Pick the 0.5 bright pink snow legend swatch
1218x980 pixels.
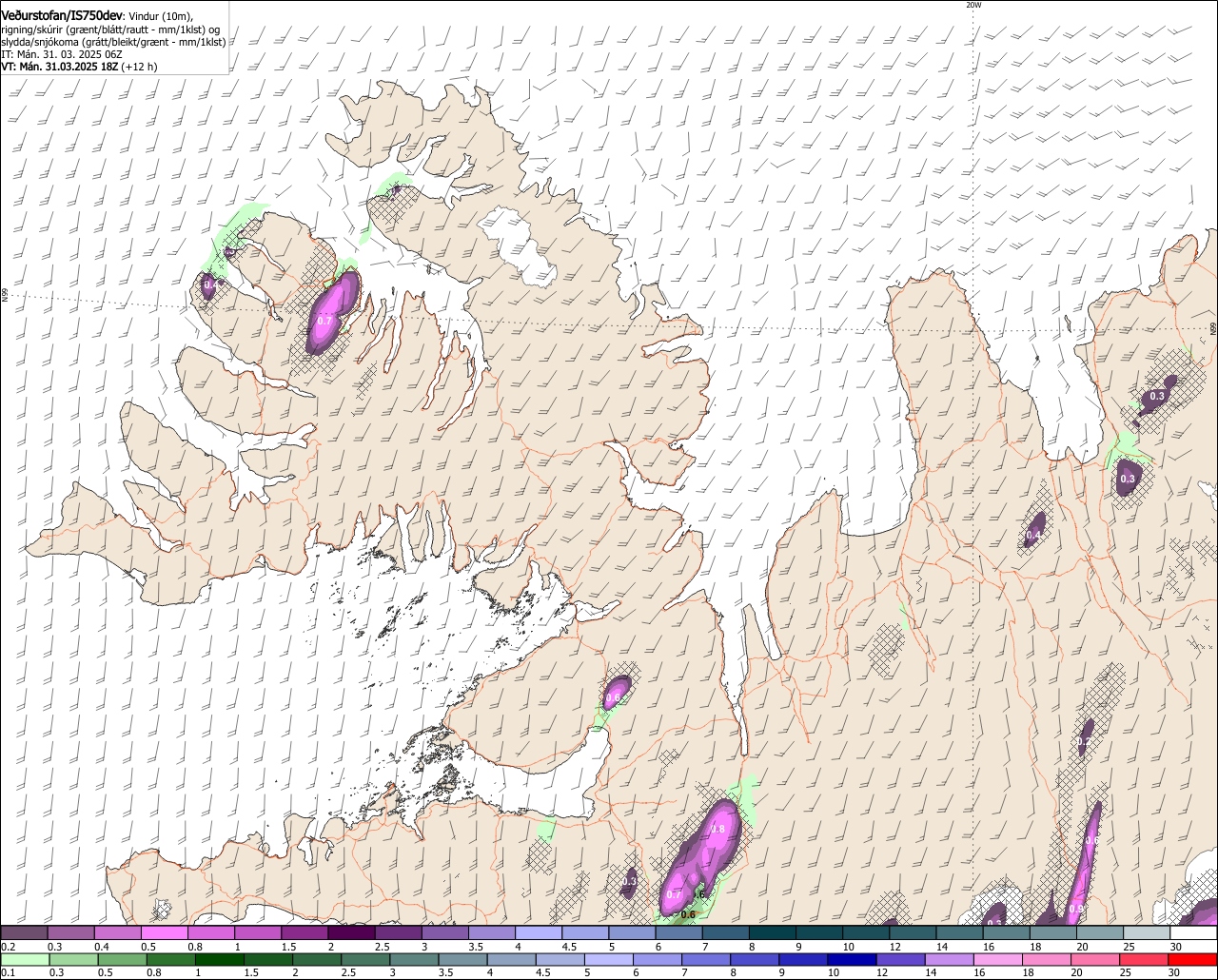pos(164,933)
